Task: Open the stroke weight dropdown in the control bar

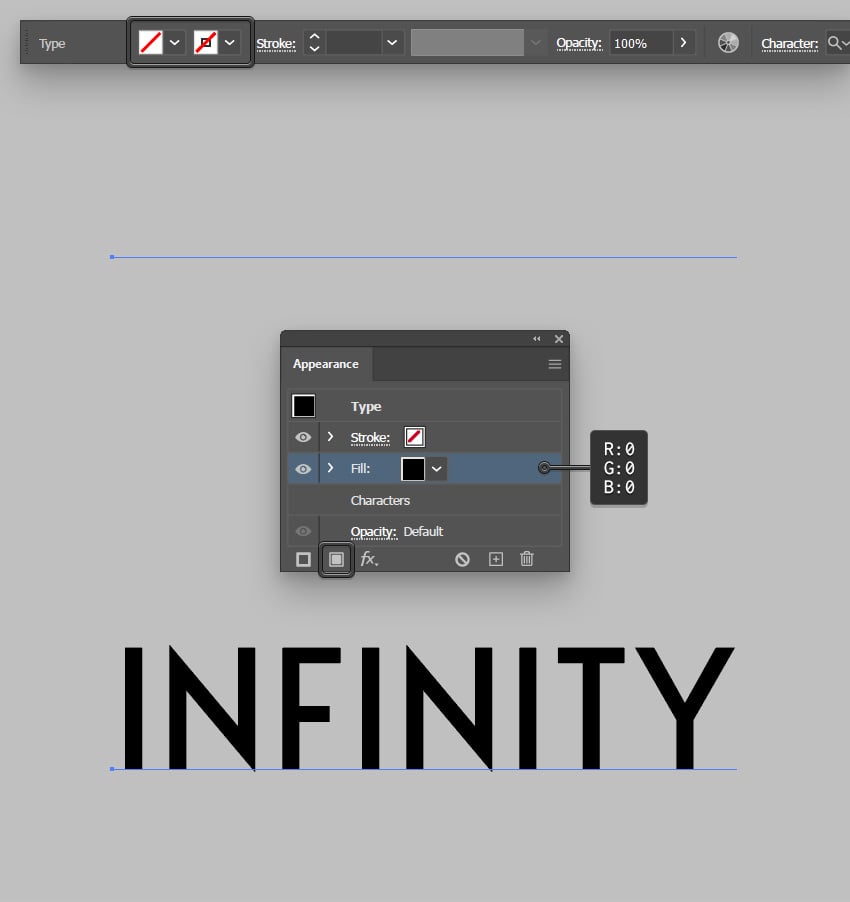Action: coord(391,43)
